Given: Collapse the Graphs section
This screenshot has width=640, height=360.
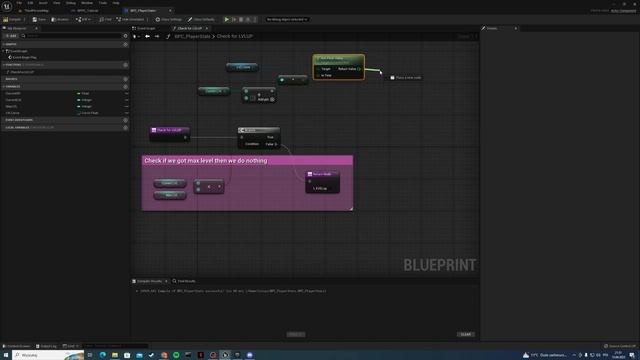Looking at the screenshot, I should (4, 44).
